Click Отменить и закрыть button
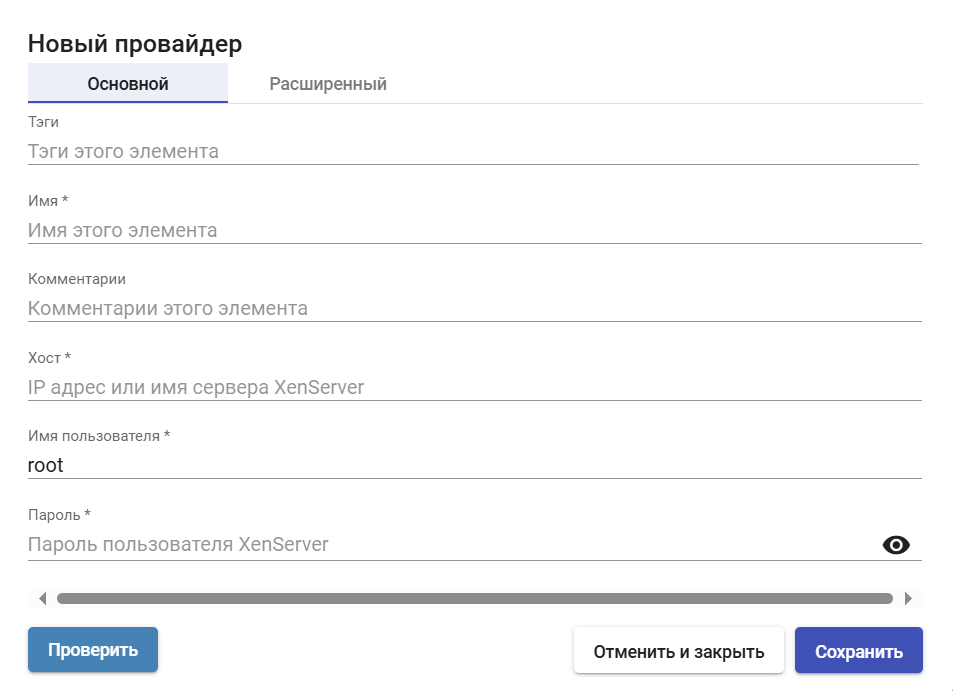The image size is (953, 691). (x=679, y=652)
